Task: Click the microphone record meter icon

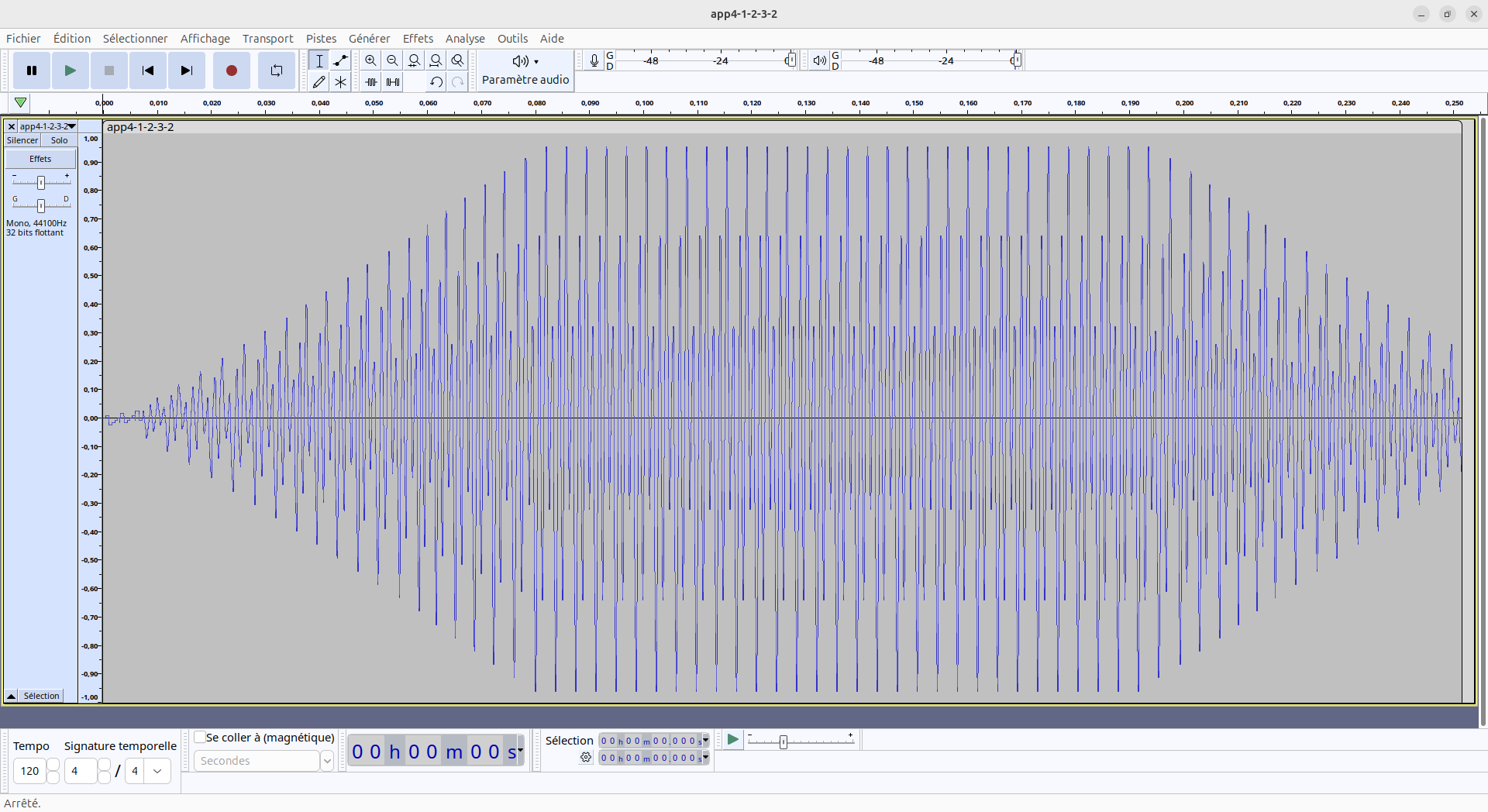Action: pyautogui.click(x=594, y=60)
